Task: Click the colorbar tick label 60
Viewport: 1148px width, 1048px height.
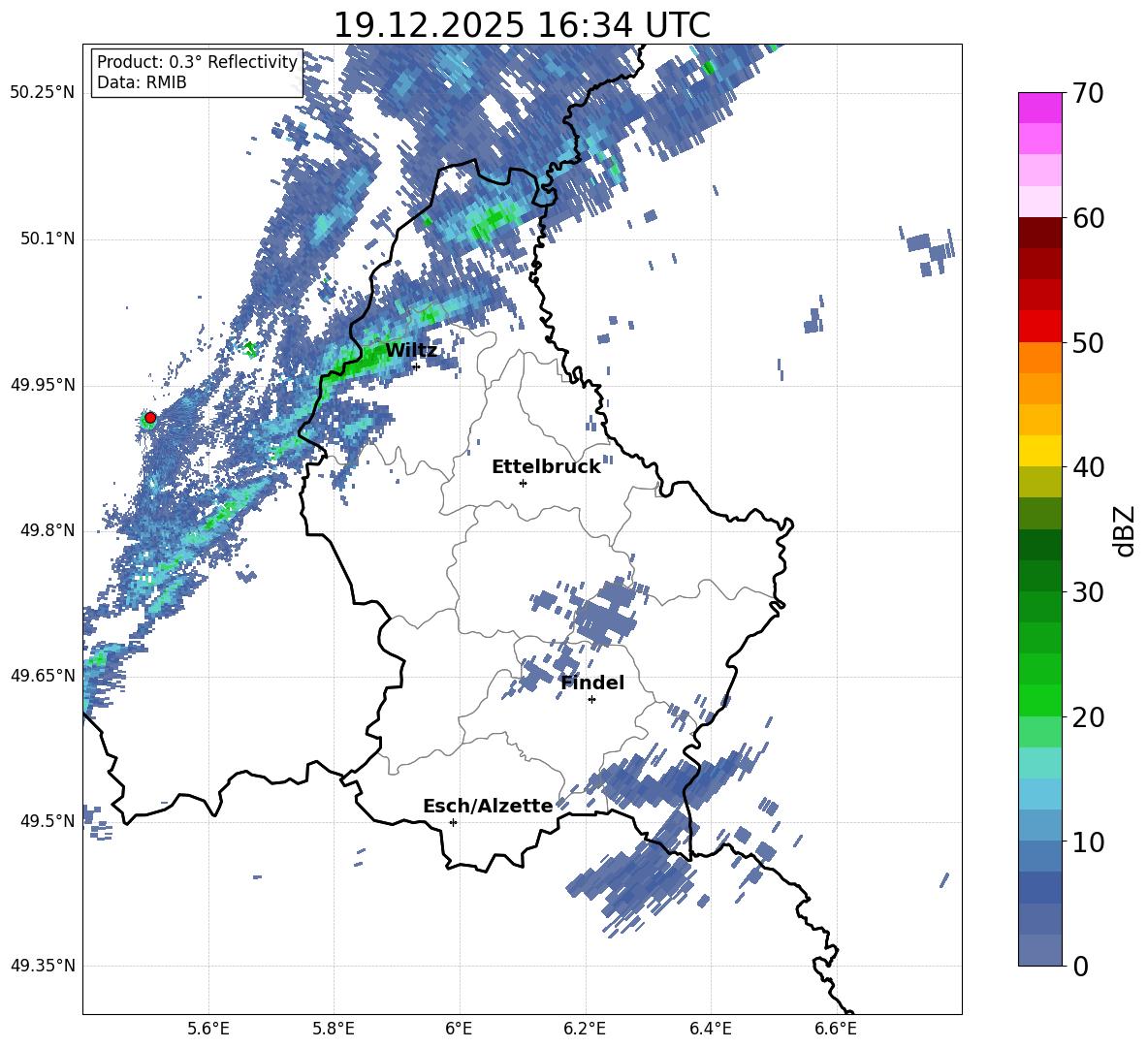Action: [x=1088, y=218]
